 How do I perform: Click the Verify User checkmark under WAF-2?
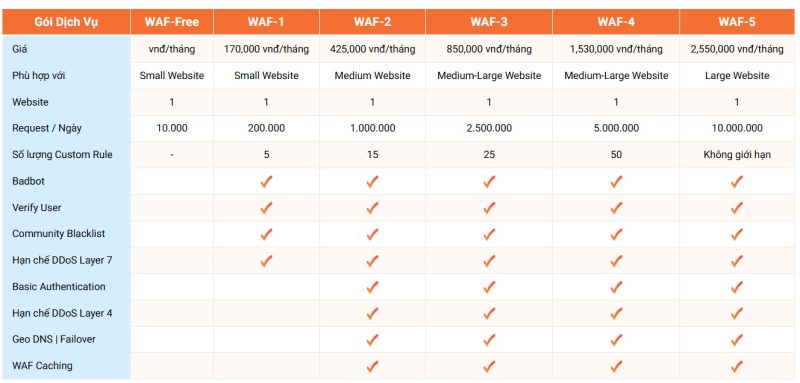point(372,208)
